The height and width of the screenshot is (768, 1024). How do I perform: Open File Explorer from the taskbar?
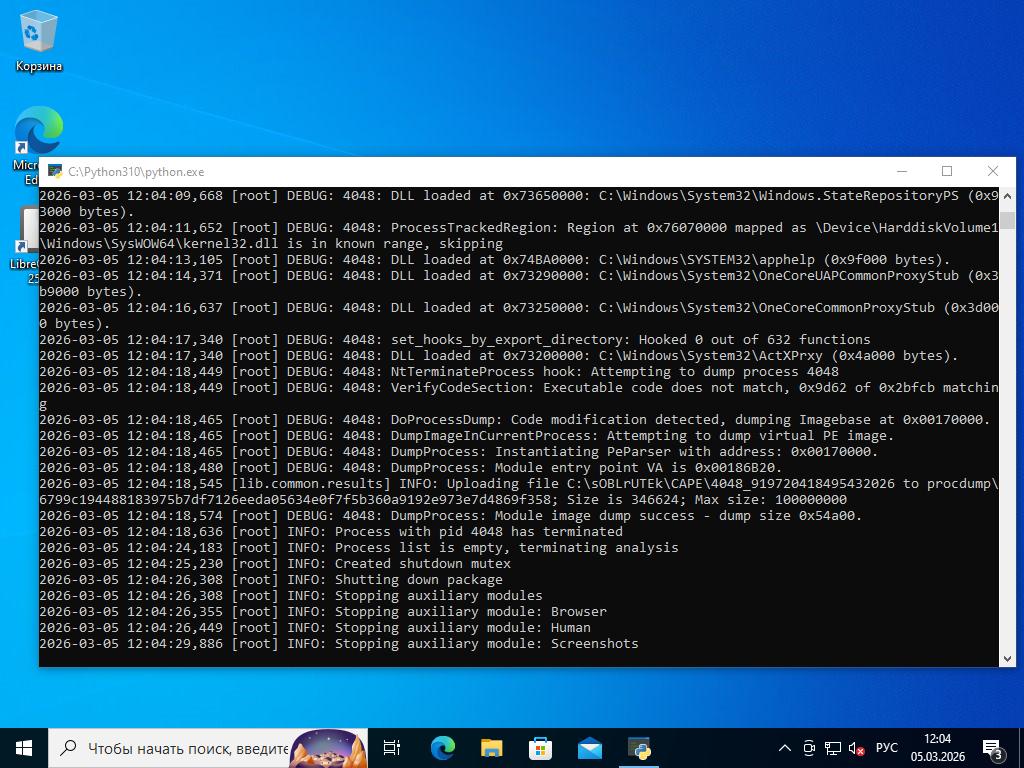491,748
